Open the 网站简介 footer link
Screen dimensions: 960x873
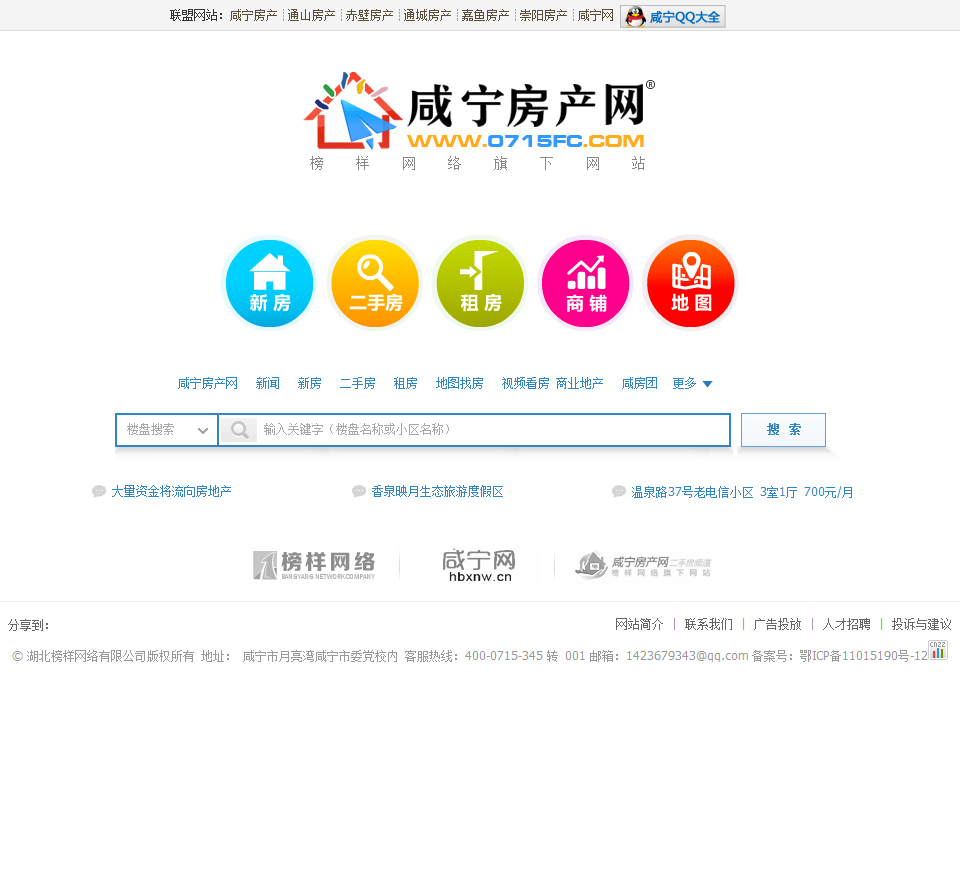click(x=639, y=624)
